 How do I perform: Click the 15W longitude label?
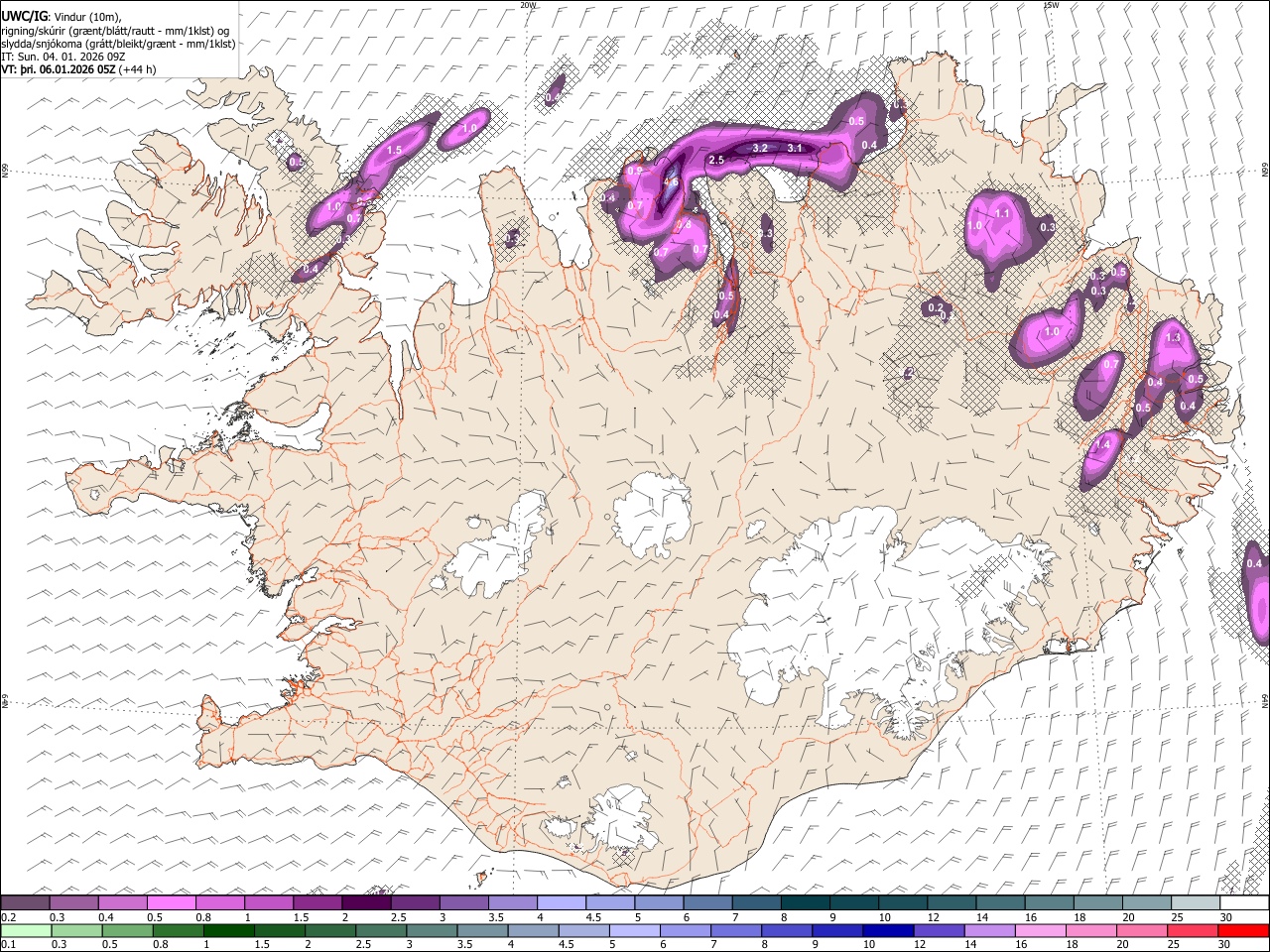(x=1051, y=5)
